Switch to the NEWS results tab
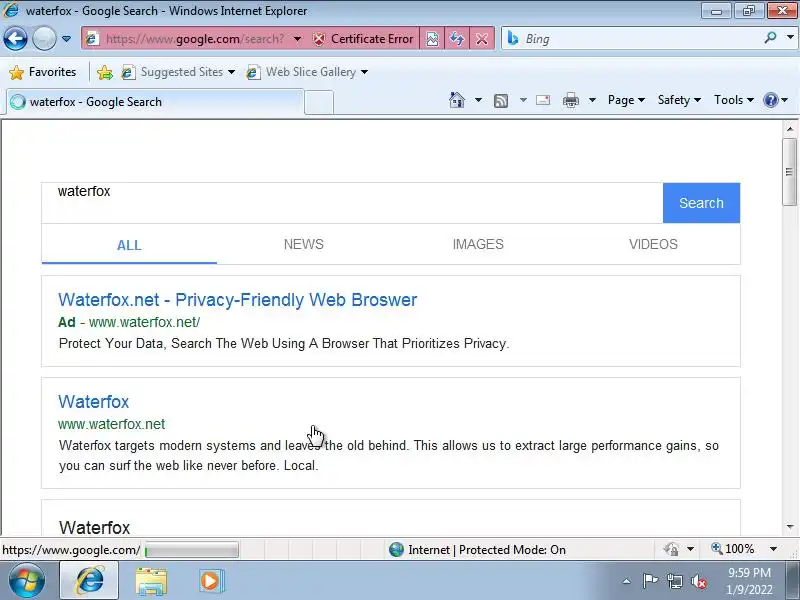The width and height of the screenshot is (800, 600). (x=304, y=244)
